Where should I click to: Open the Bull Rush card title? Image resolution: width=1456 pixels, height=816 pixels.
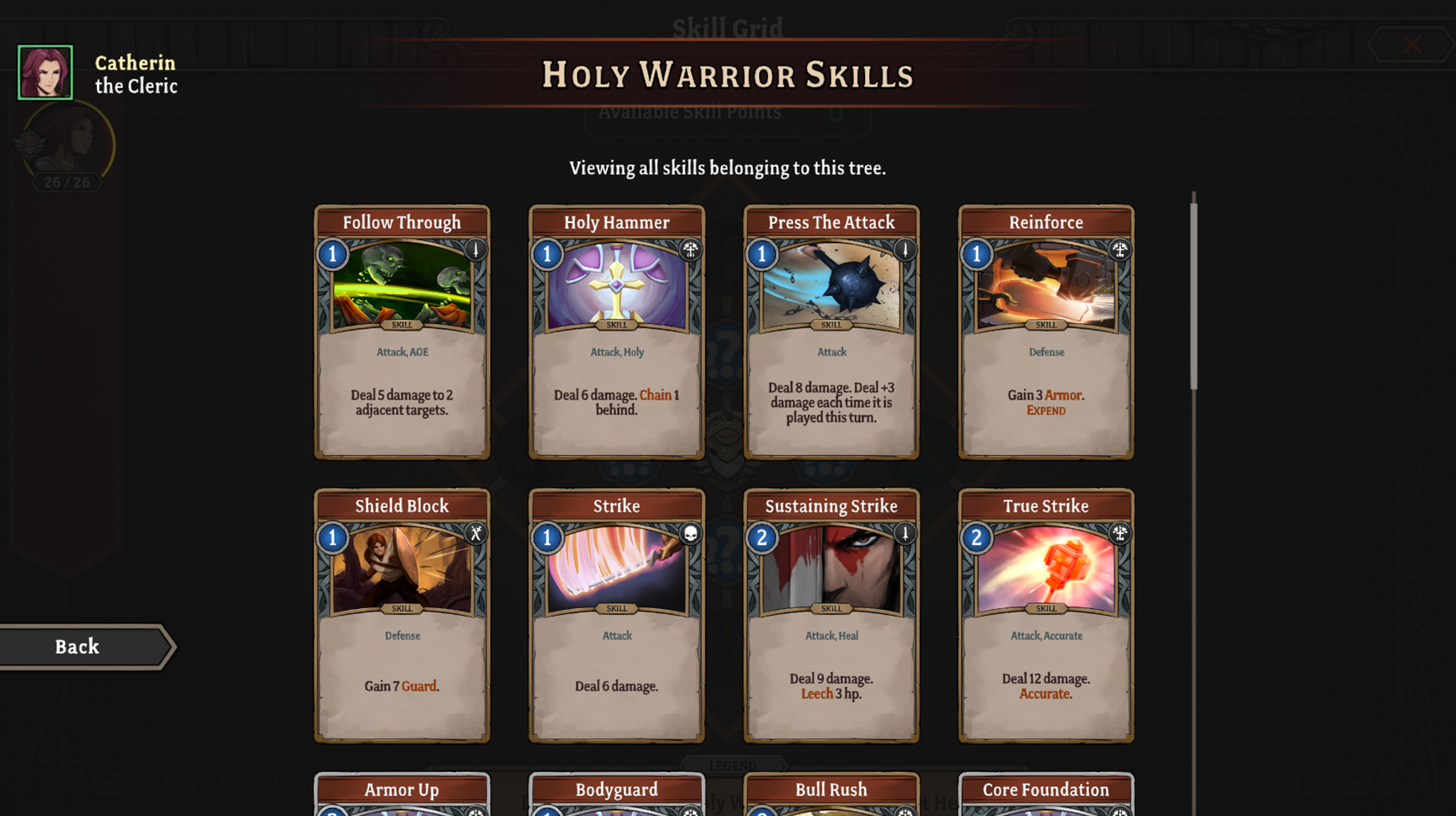coord(831,790)
